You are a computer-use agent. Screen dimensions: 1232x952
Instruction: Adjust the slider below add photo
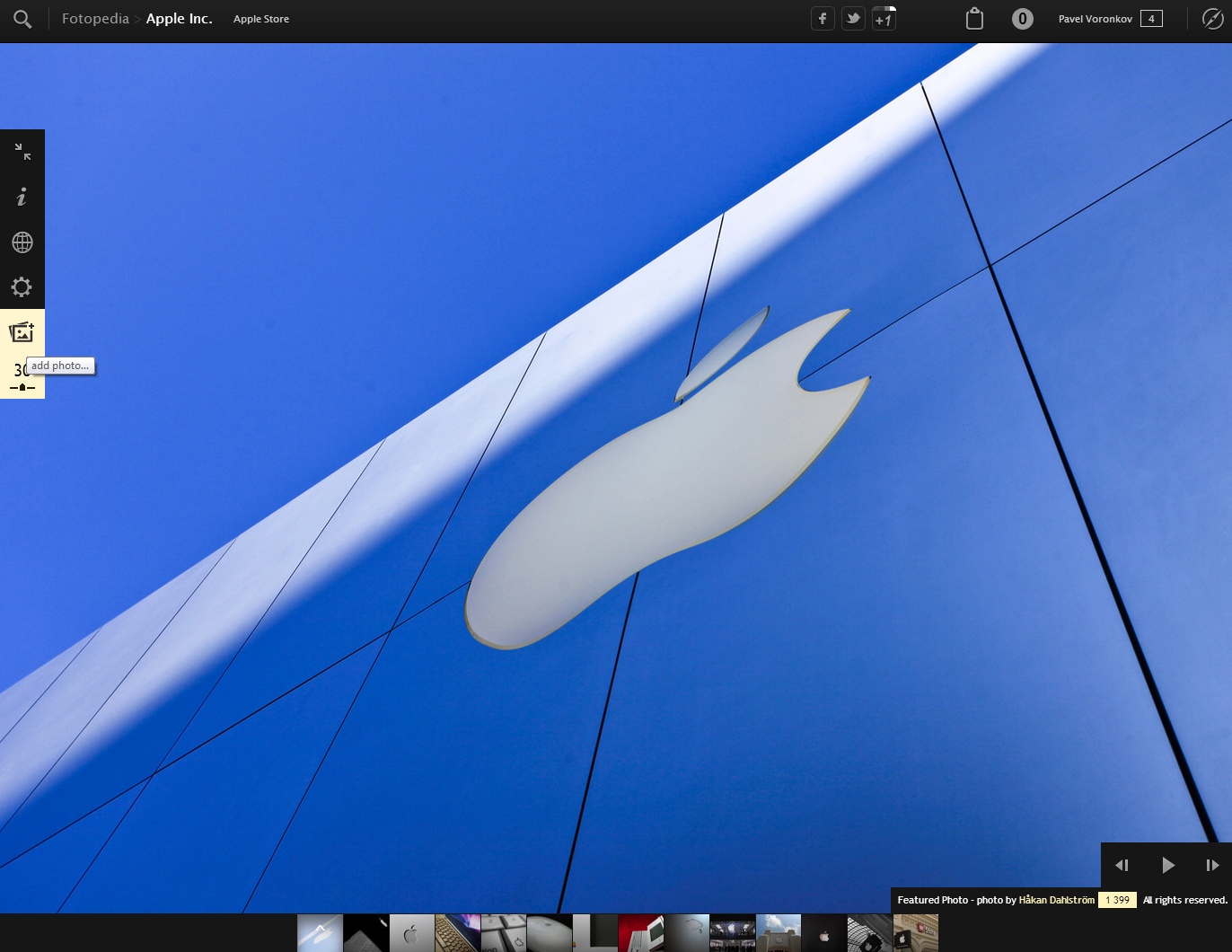pos(22,387)
